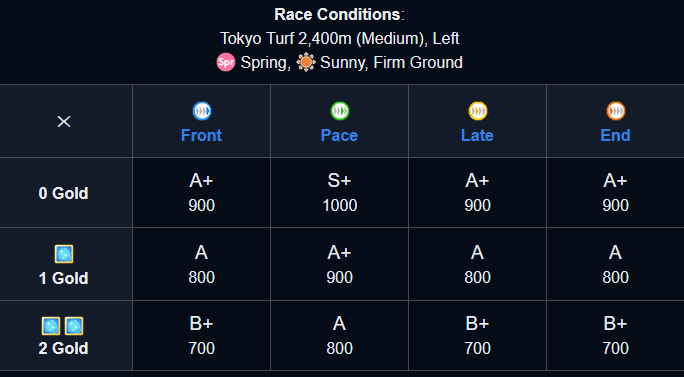Click the pink Spring season icon
This screenshot has width=684, height=377.
pyautogui.click(x=226, y=62)
